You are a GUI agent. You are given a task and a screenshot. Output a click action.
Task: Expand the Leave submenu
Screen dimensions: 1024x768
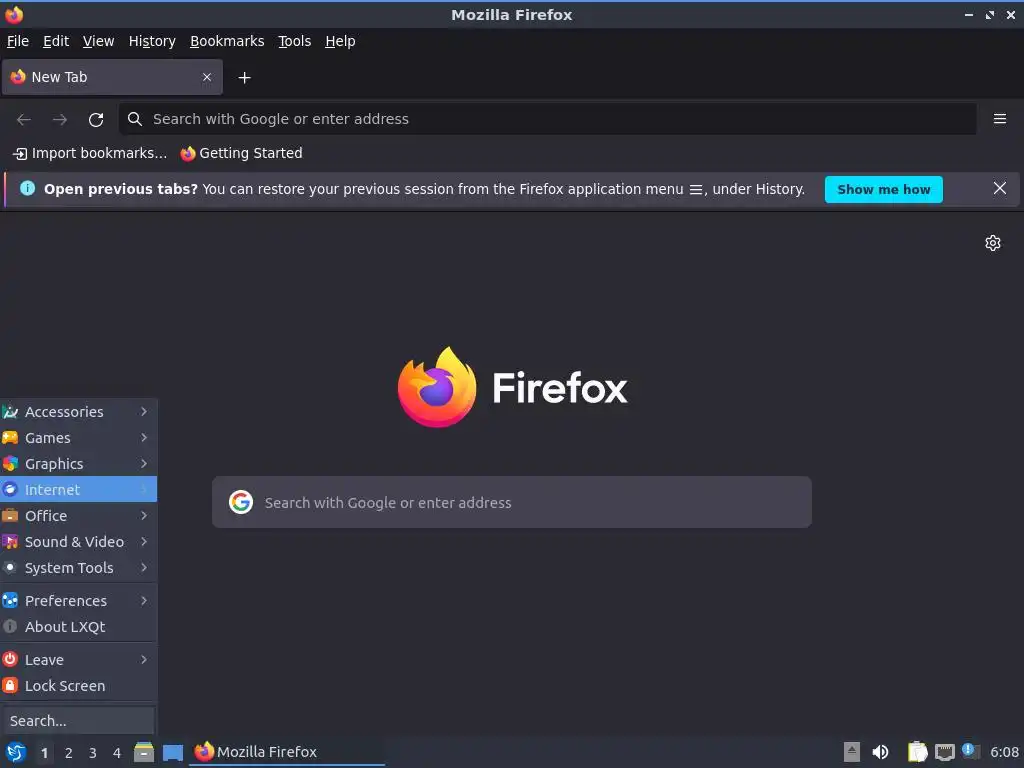tap(78, 660)
